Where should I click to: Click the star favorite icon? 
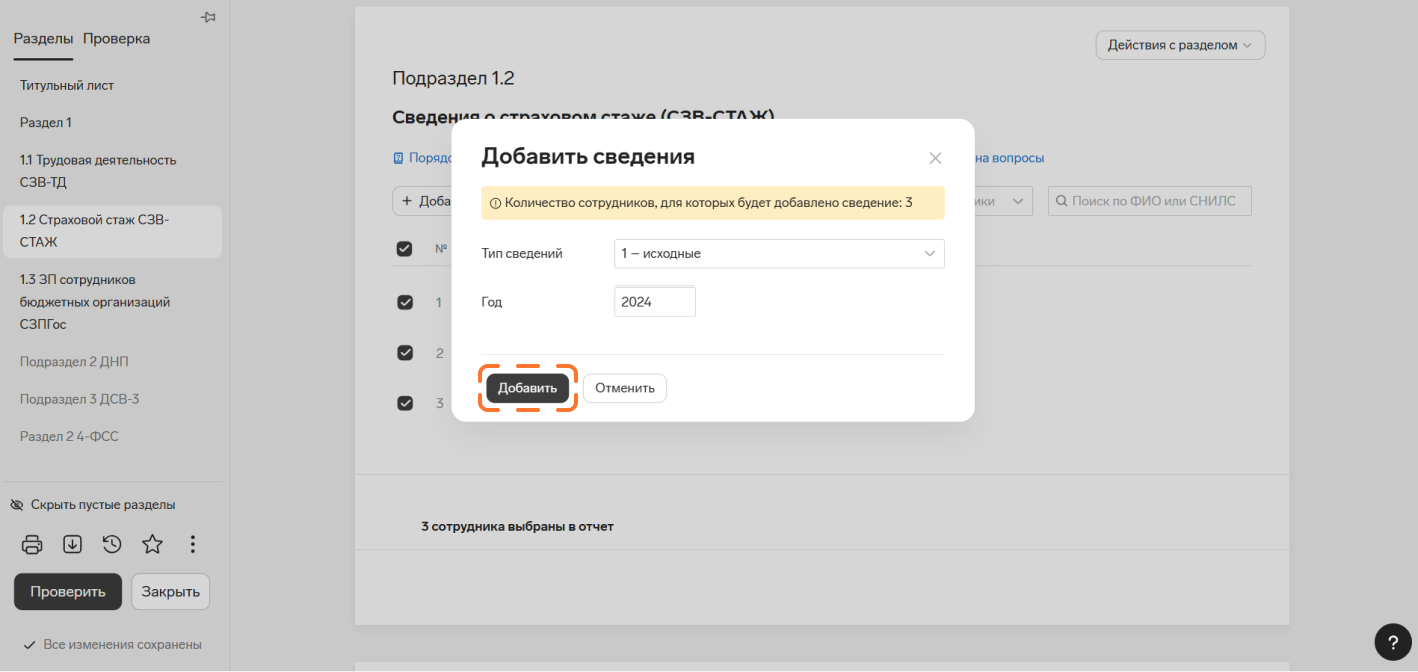(152, 544)
